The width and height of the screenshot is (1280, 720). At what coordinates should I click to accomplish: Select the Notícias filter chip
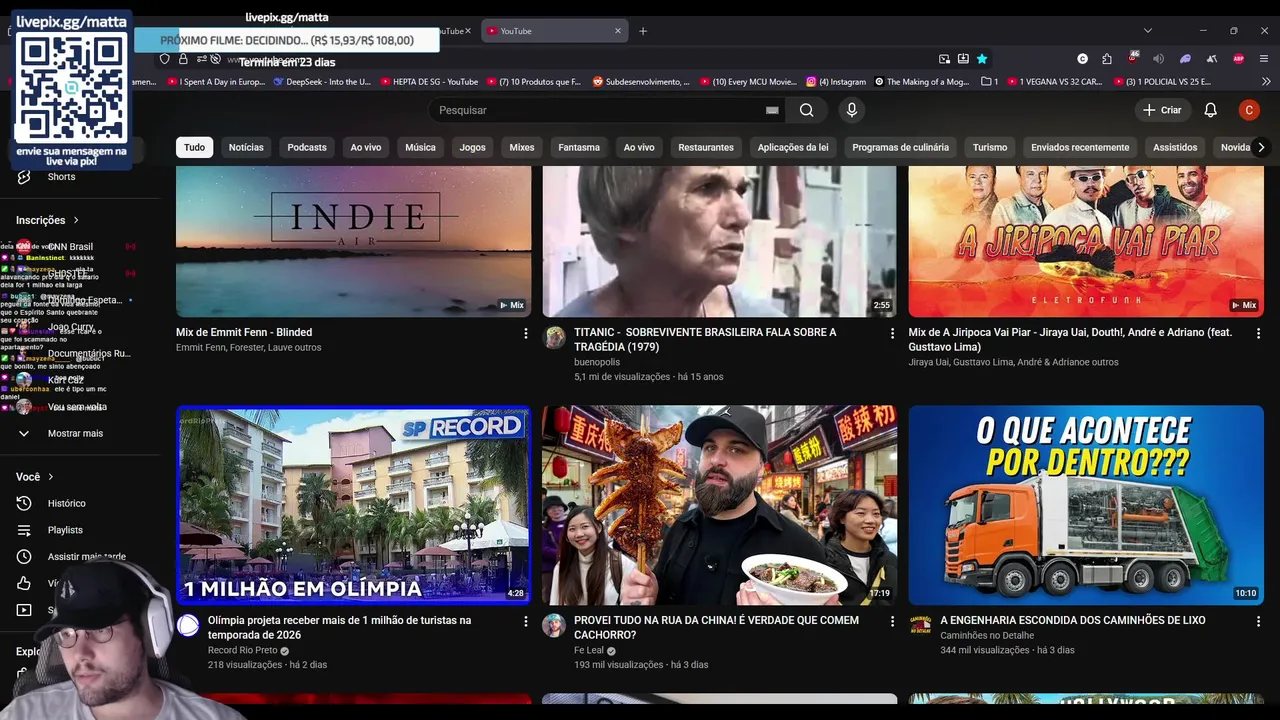click(246, 147)
